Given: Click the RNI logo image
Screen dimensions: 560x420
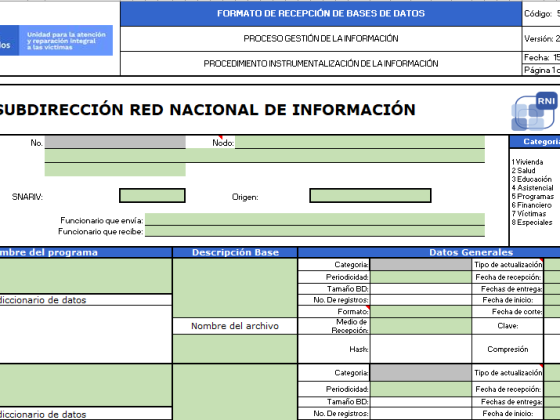Looking at the screenshot, I should (x=535, y=112).
